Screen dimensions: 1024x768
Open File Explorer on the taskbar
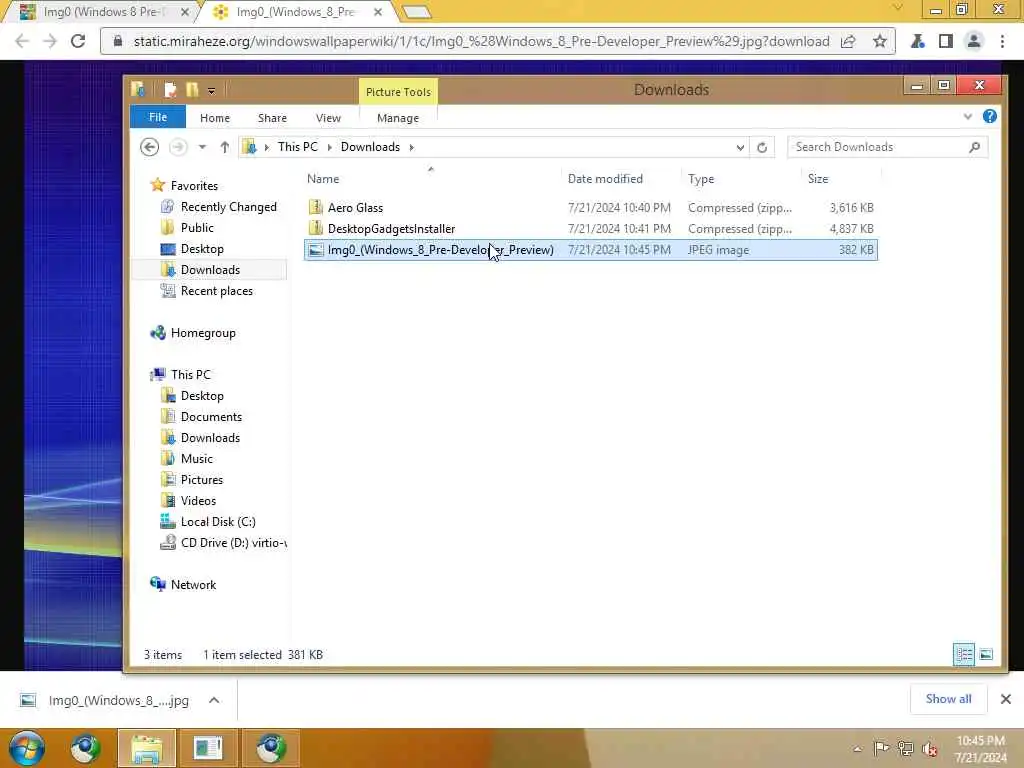[146, 748]
